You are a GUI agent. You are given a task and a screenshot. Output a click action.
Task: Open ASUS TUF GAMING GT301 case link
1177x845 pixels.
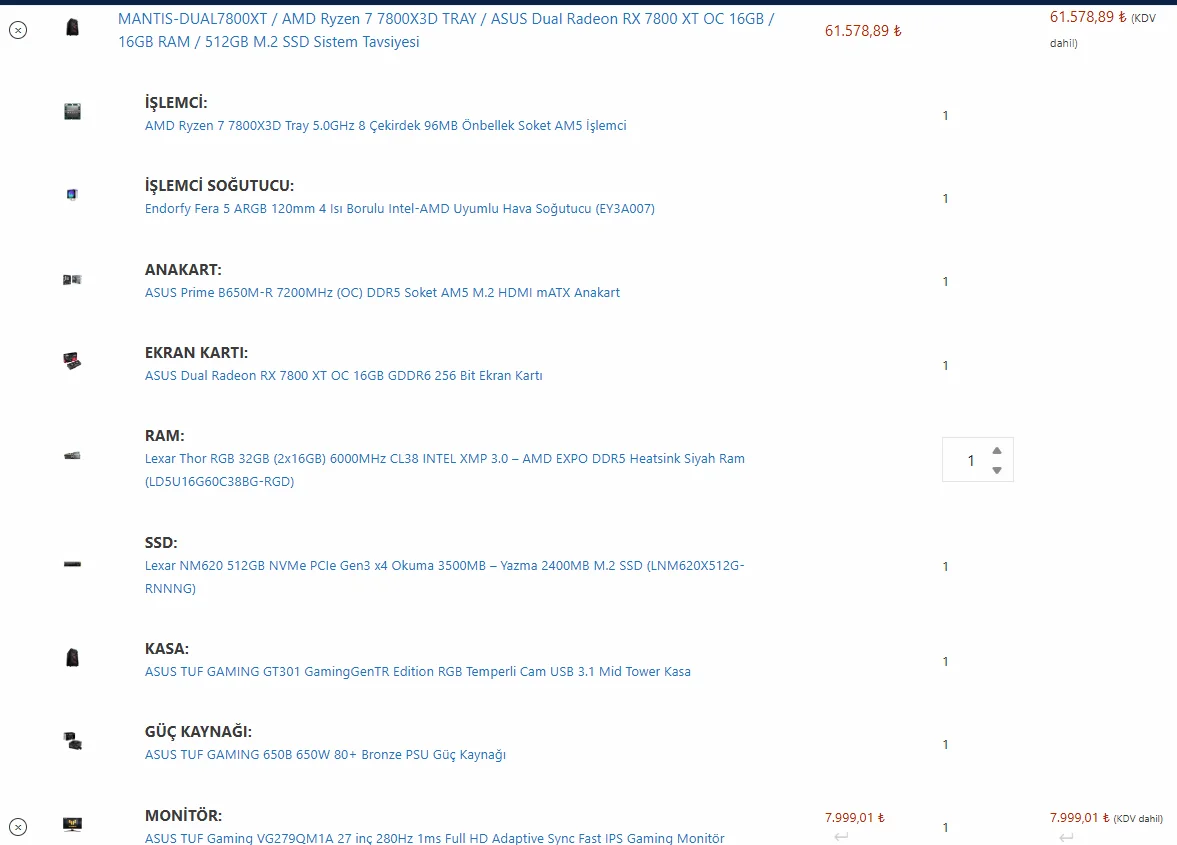[x=417, y=672]
